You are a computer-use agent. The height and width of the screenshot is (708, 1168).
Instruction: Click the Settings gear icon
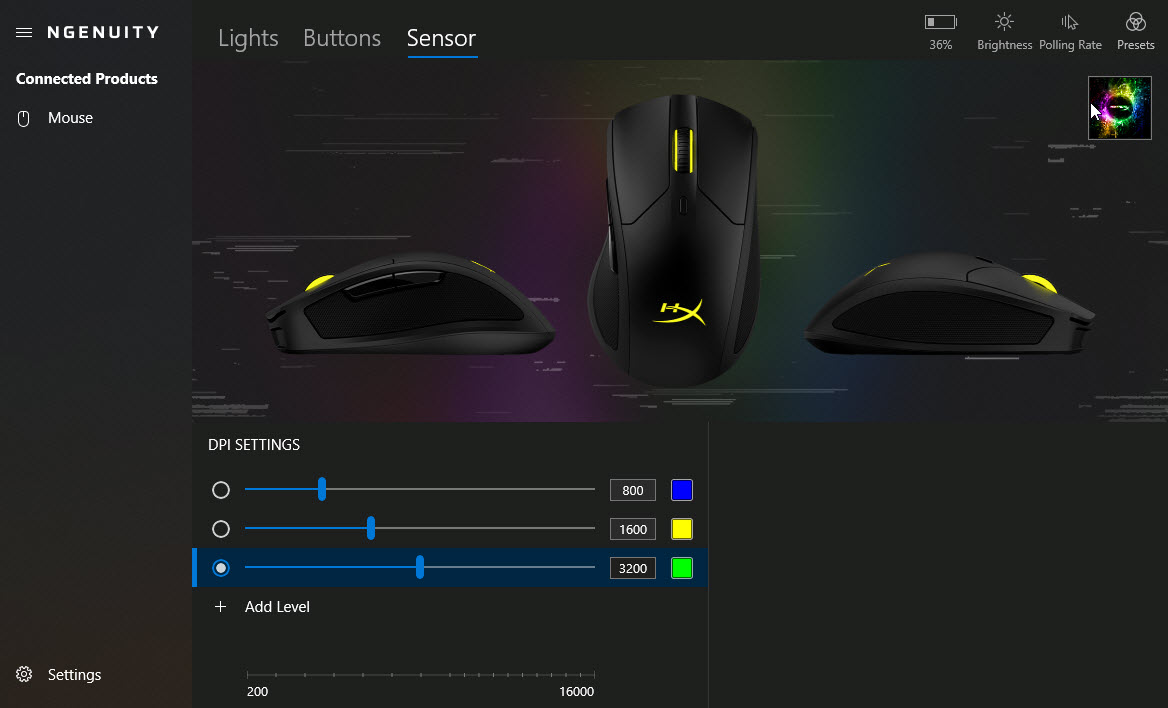coord(24,674)
